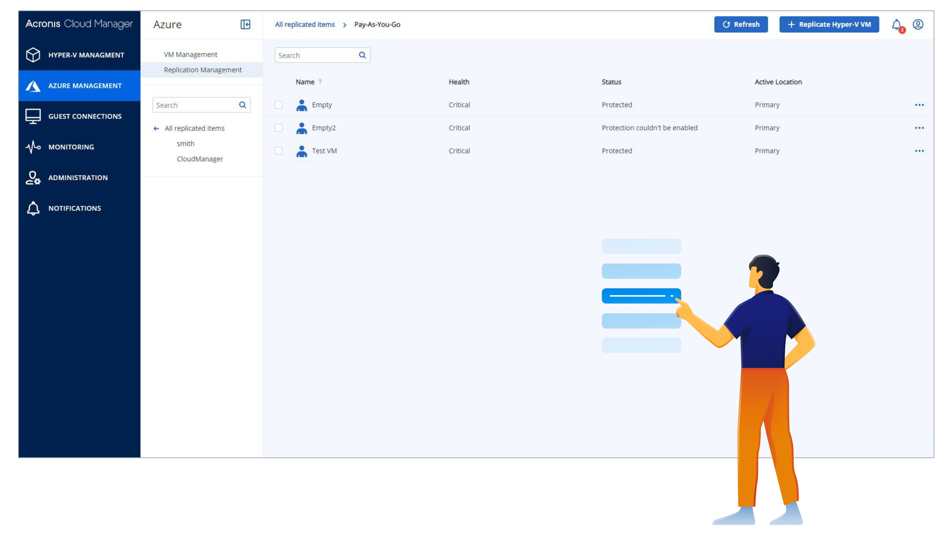Click the VM icon beside Empty2

coord(301,128)
